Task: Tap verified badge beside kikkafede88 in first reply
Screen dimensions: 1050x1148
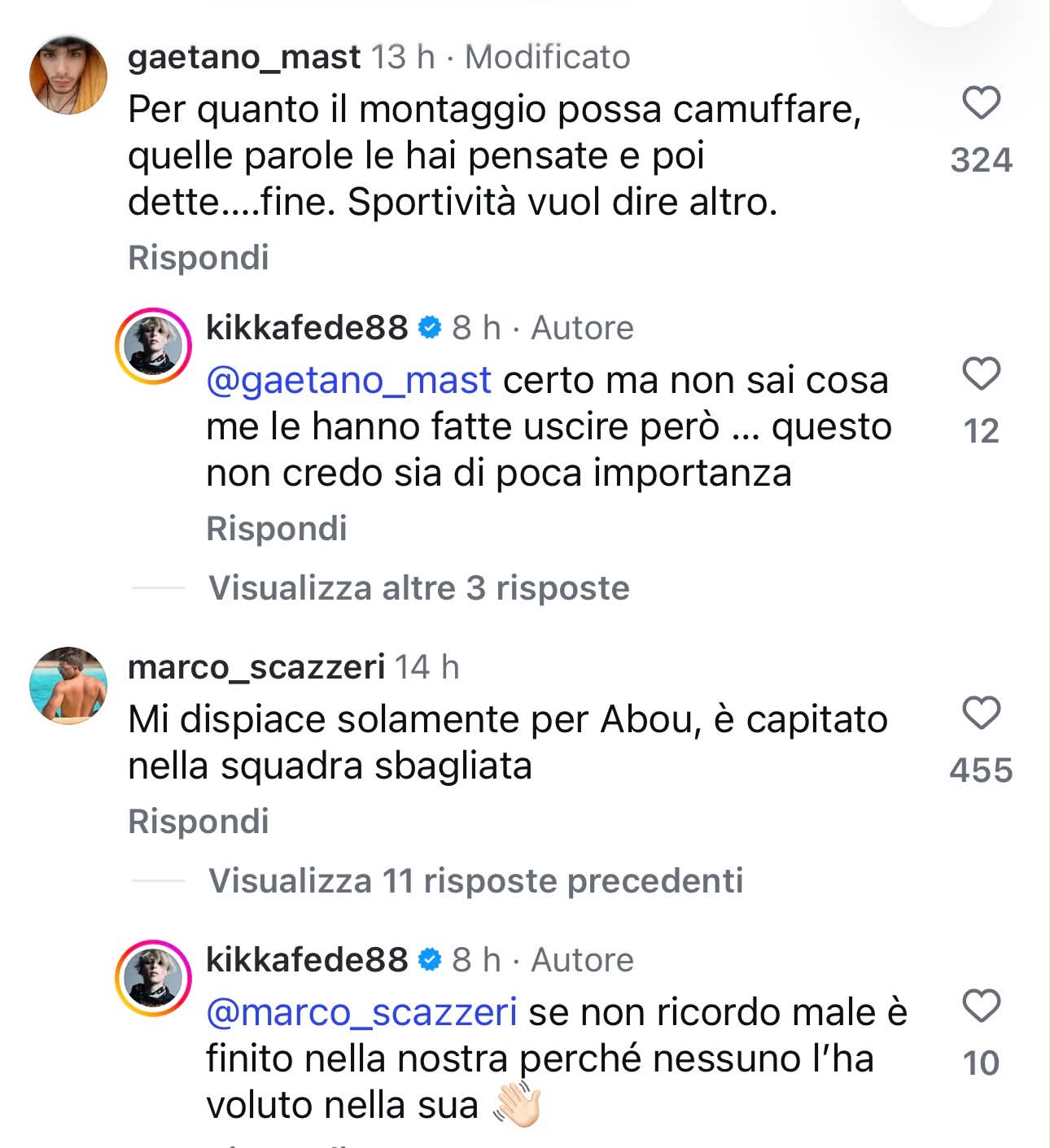Action: (430, 328)
